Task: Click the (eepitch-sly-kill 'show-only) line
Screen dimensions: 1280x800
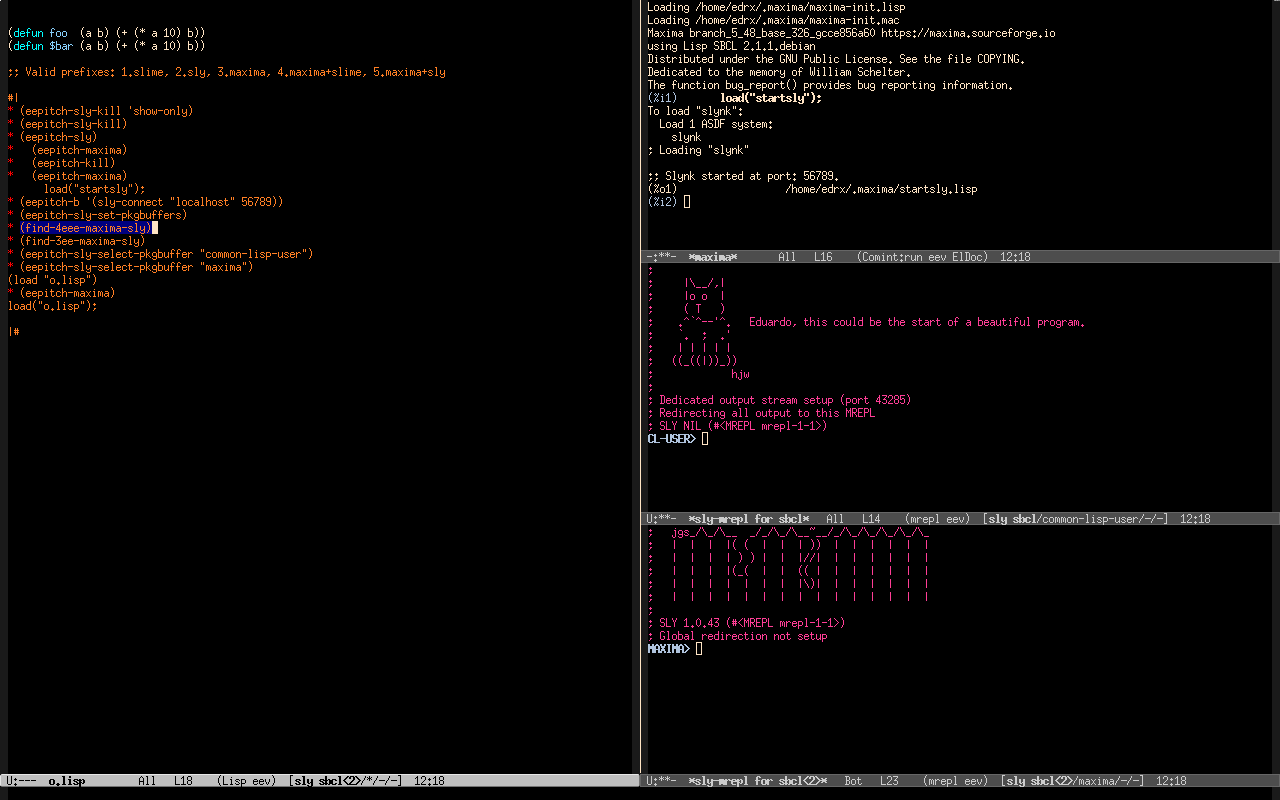Action: 106,111
